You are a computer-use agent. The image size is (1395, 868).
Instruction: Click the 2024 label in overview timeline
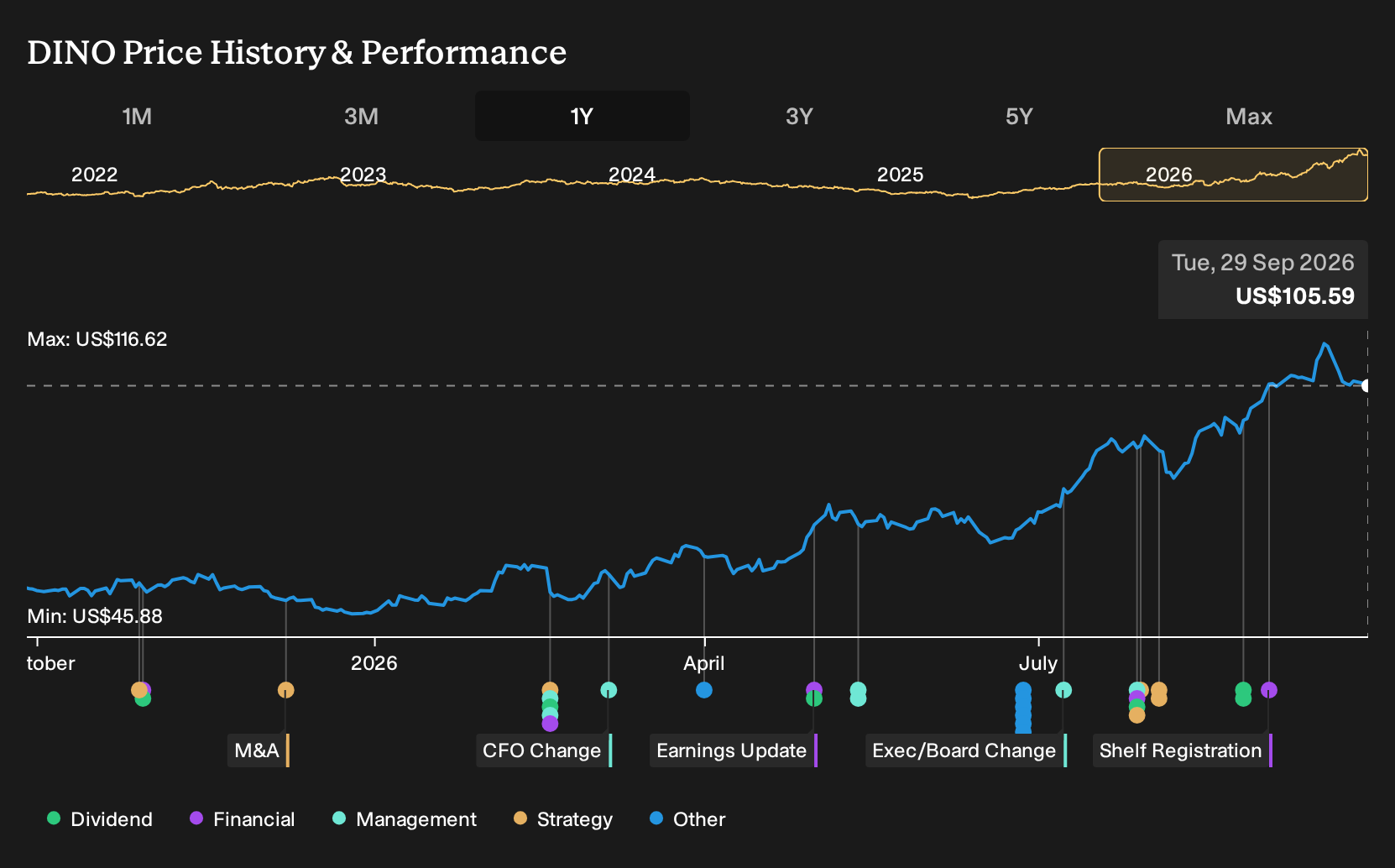coord(631,175)
